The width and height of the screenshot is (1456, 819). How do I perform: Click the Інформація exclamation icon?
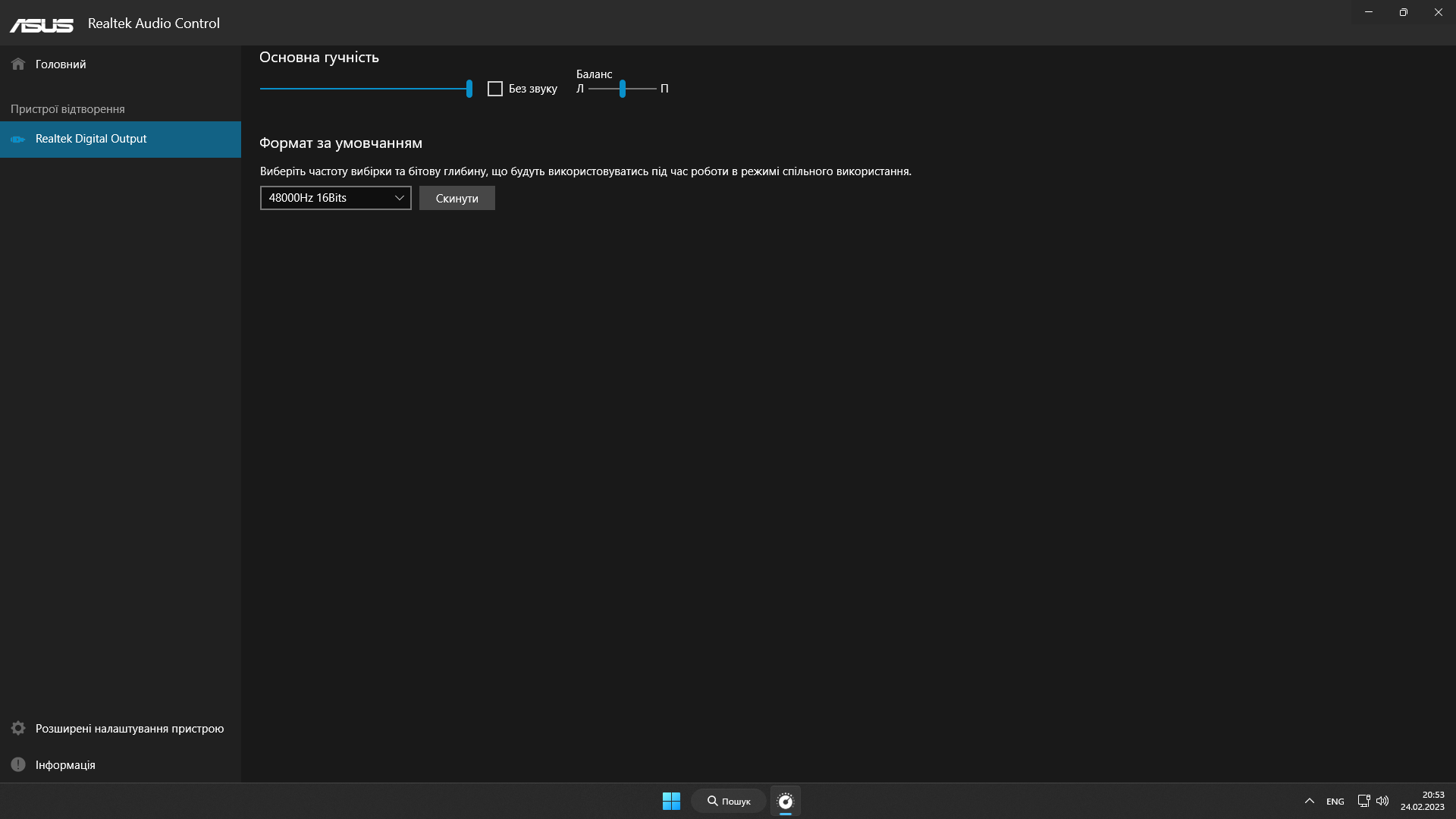18,765
